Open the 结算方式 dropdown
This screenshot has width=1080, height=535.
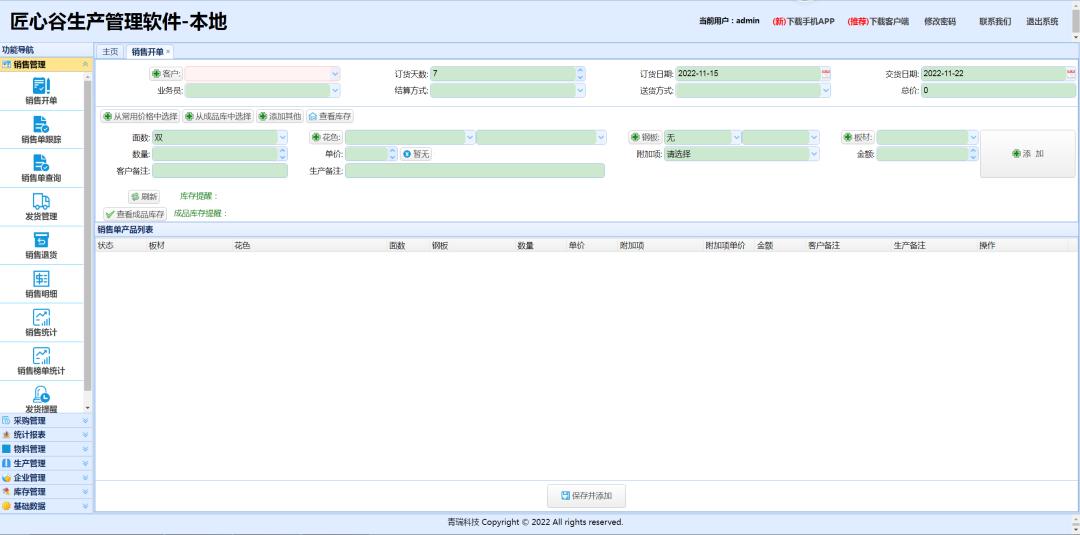(581, 90)
